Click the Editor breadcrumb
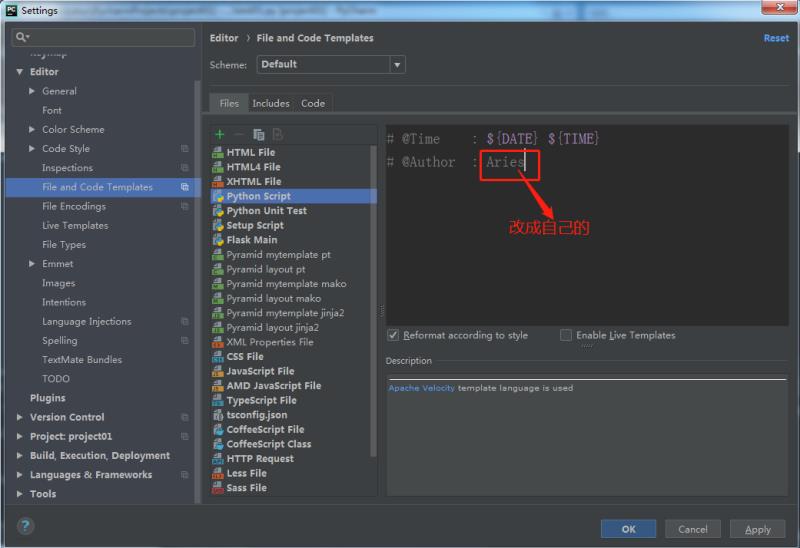800x548 pixels. pos(224,38)
